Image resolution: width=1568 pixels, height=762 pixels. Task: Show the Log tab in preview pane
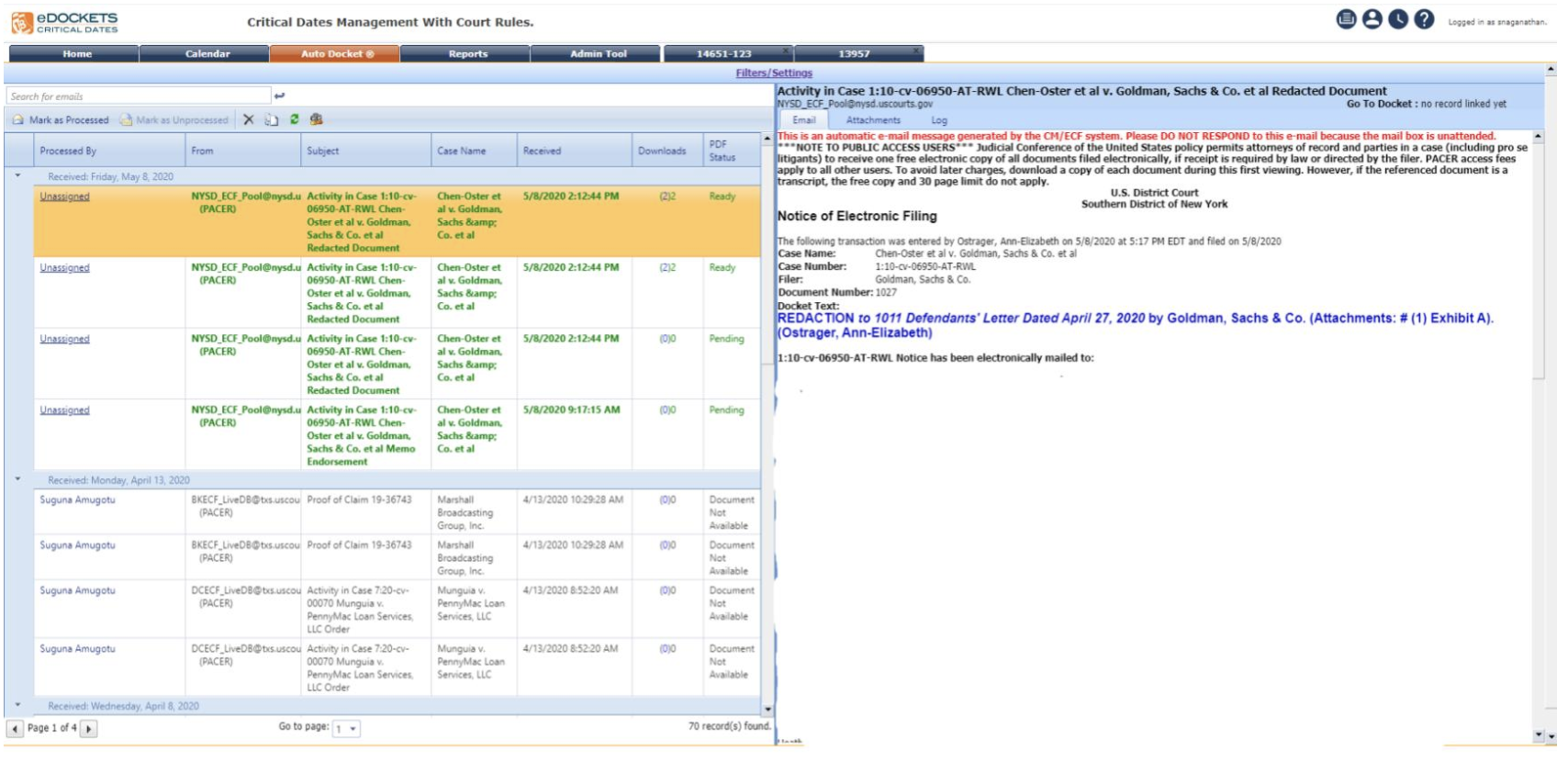[939, 120]
